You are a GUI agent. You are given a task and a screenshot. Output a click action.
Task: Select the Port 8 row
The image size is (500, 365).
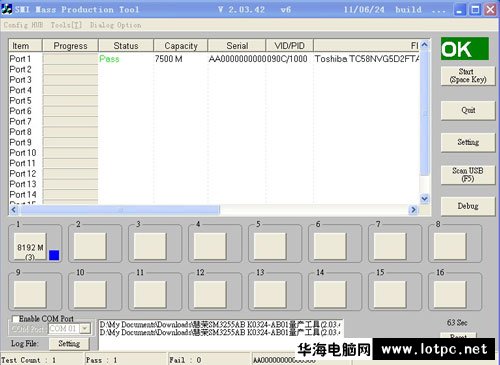[214, 132]
